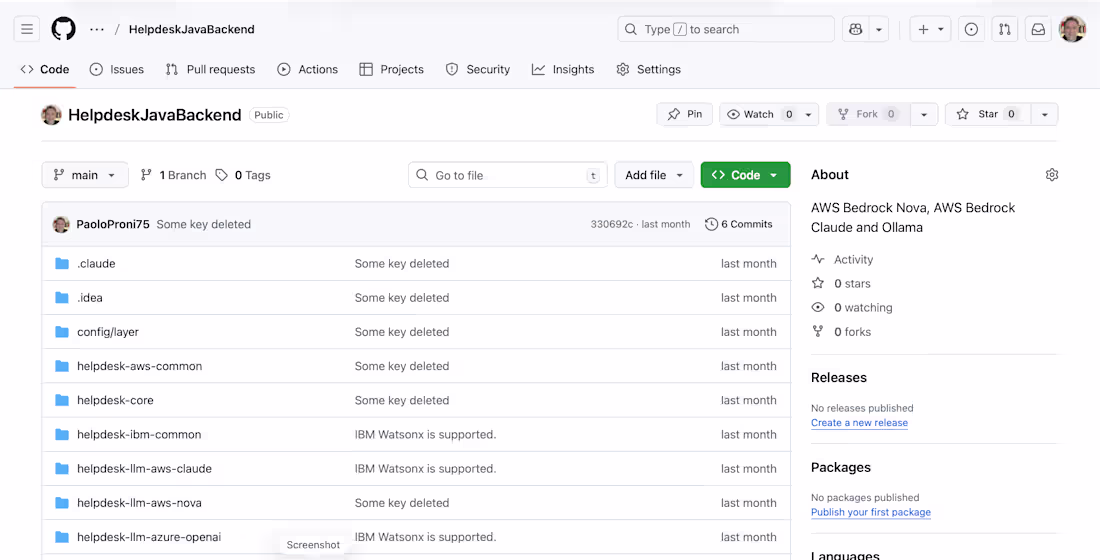View the 6 Commits history
The width and height of the screenshot is (1100, 560).
738,224
